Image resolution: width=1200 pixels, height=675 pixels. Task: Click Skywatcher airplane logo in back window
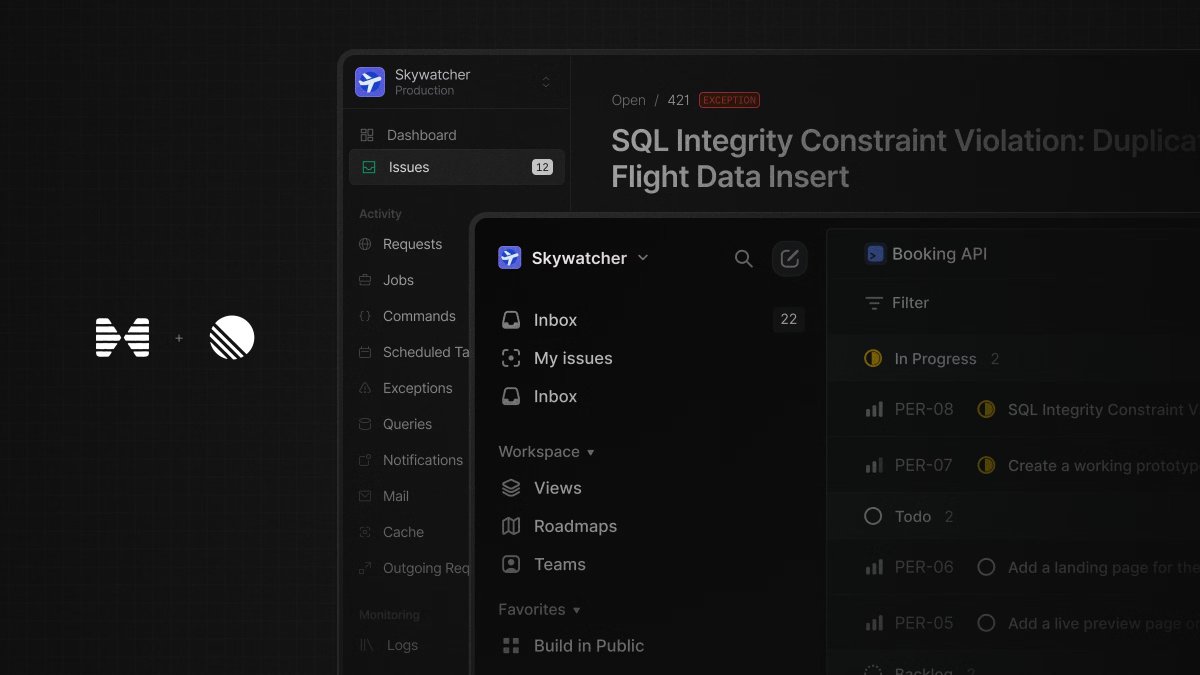click(370, 82)
